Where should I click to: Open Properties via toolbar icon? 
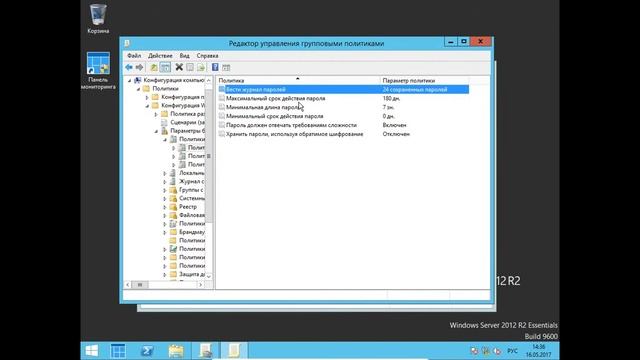pos(190,67)
